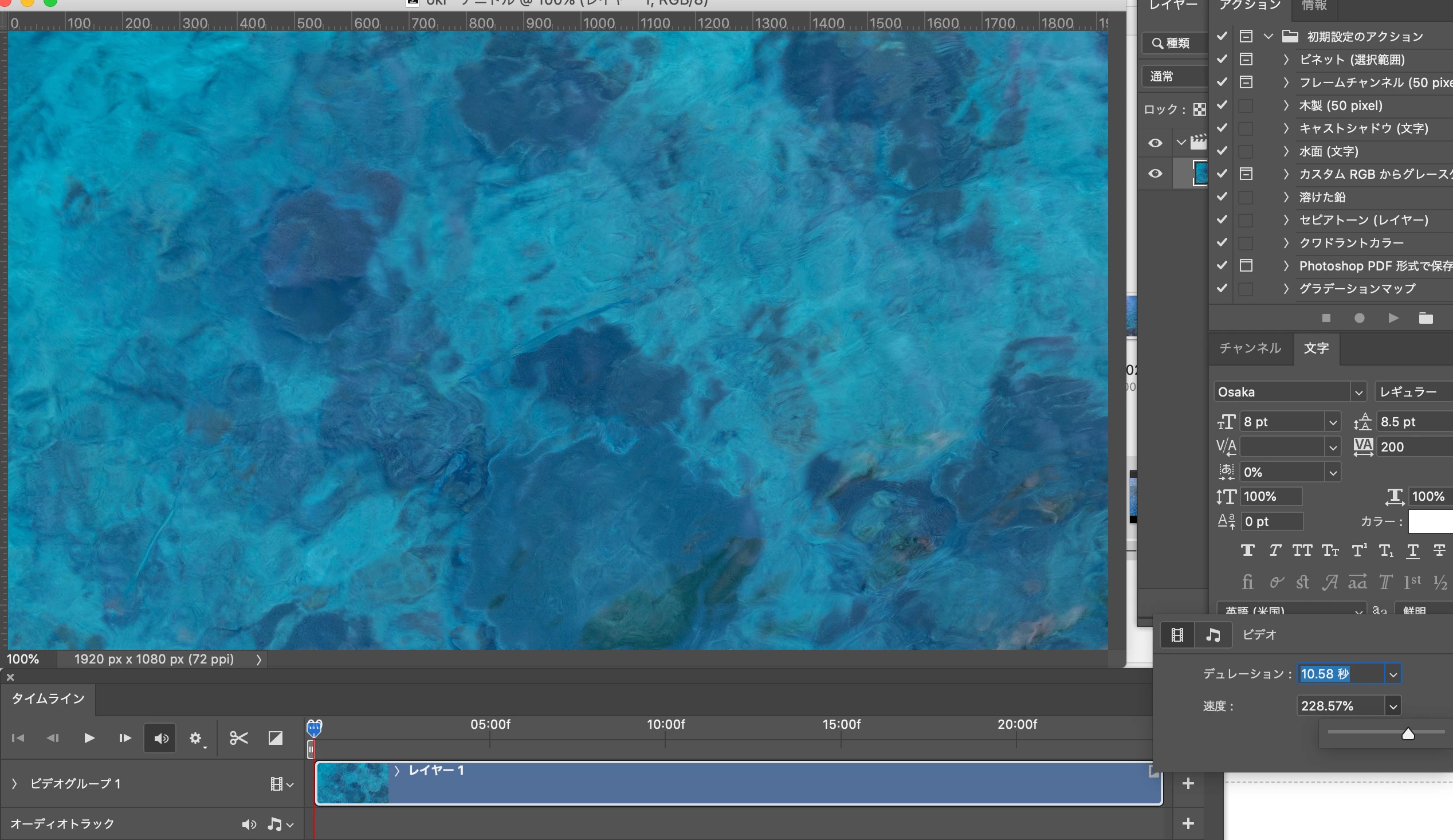
Task: Mute audio playback speaker toggle
Action: (x=160, y=738)
